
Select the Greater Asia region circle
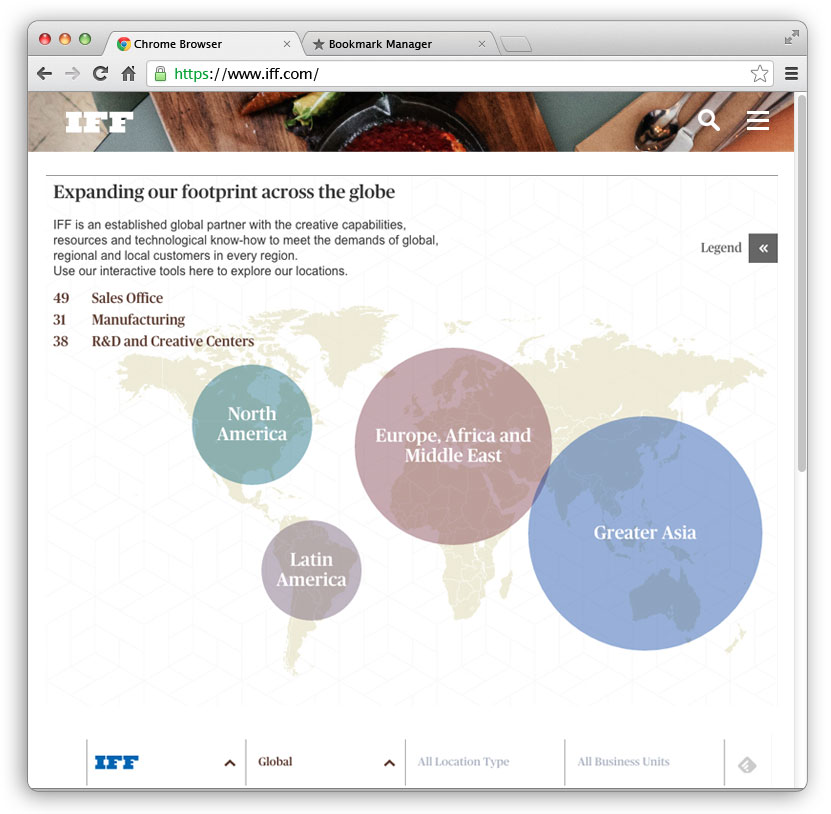(645, 533)
